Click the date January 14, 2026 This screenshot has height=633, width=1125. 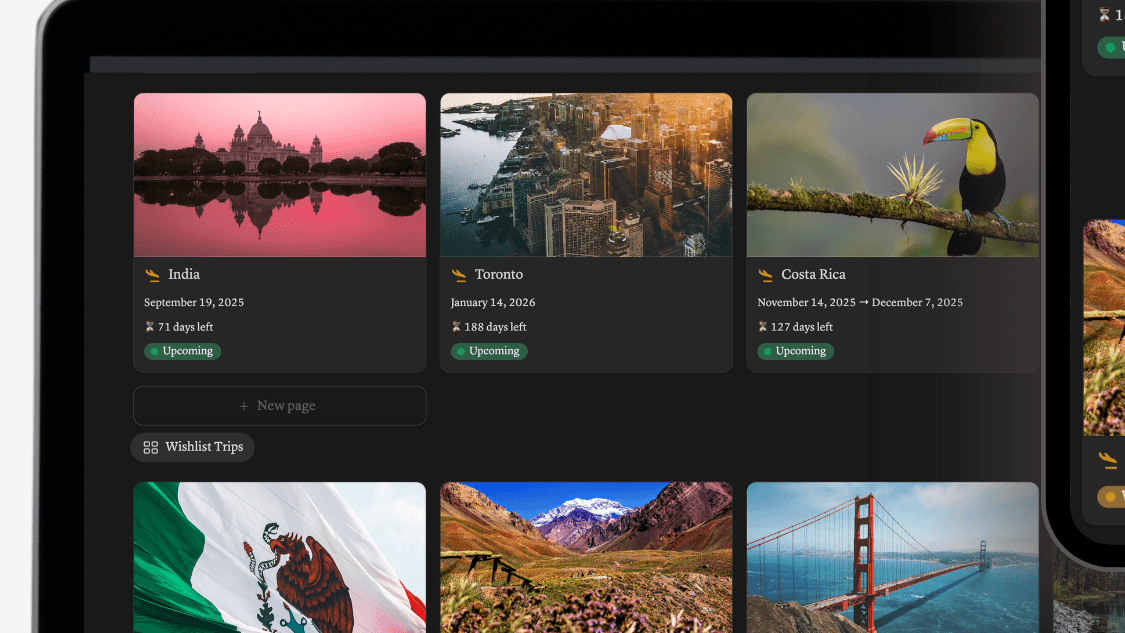(x=493, y=302)
